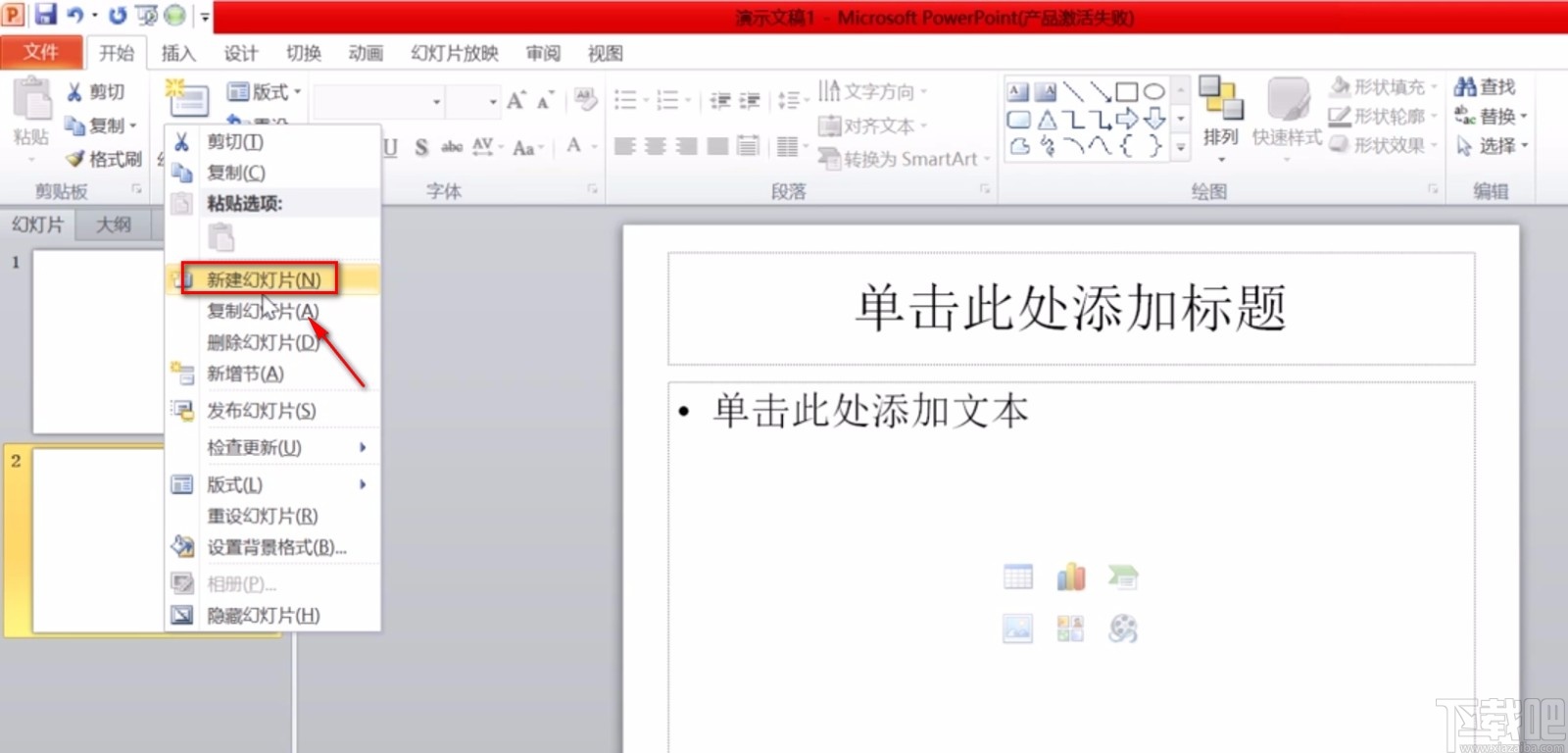The image size is (1568, 753).
Task: Expand the shapes gallery more button
Action: pyautogui.click(x=1182, y=147)
